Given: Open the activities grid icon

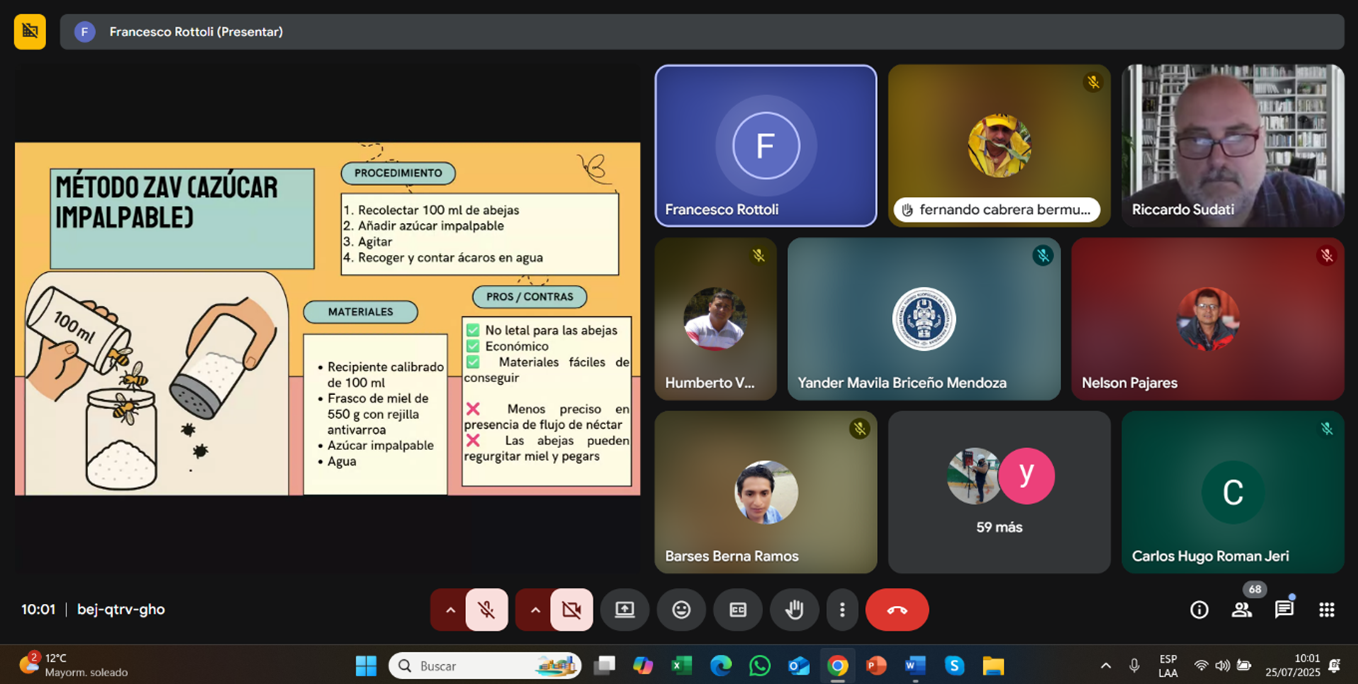Looking at the screenshot, I should point(1327,610).
